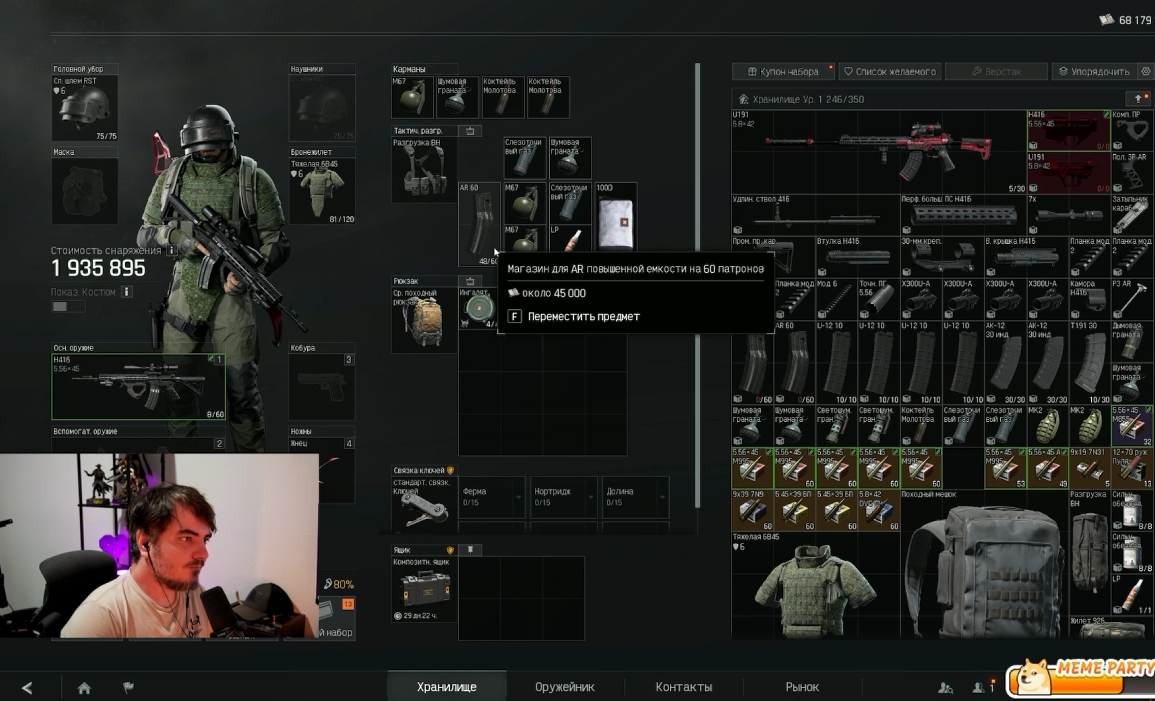Select the Комп. ПР foregrip in stash
The image size is (1155, 701).
[1132, 130]
